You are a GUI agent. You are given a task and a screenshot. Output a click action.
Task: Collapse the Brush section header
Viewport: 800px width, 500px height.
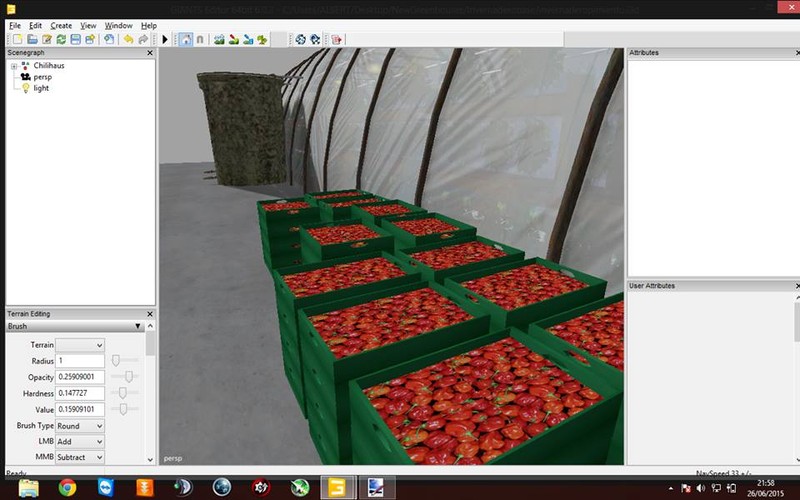pyautogui.click(x=138, y=326)
